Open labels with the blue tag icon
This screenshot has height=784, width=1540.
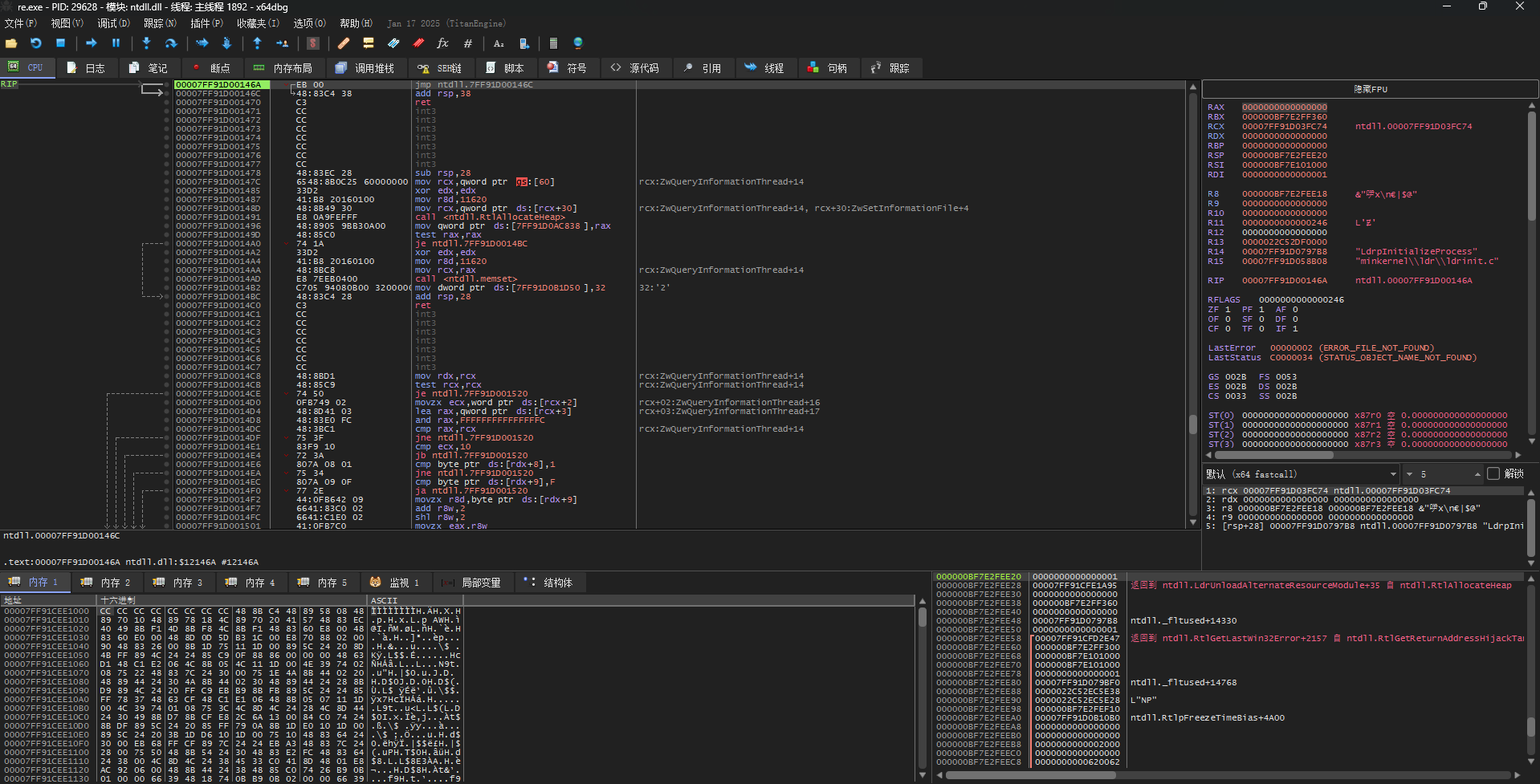click(x=393, y=43)
